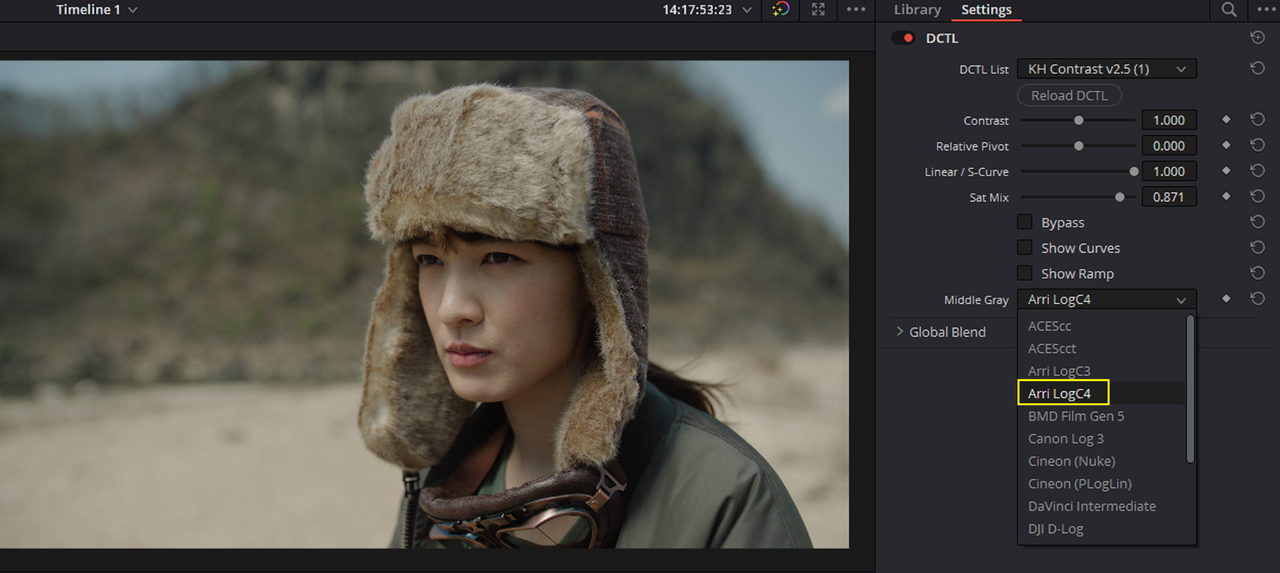
Task: Enable the Bypass checkbox
Action: point(1025,222)
